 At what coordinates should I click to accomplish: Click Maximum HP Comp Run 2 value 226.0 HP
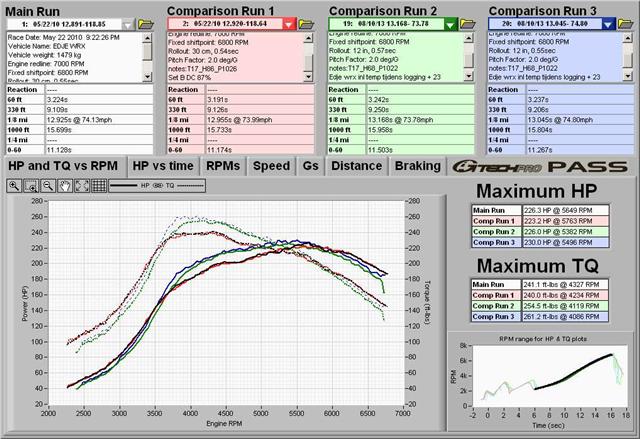(566, 231)
